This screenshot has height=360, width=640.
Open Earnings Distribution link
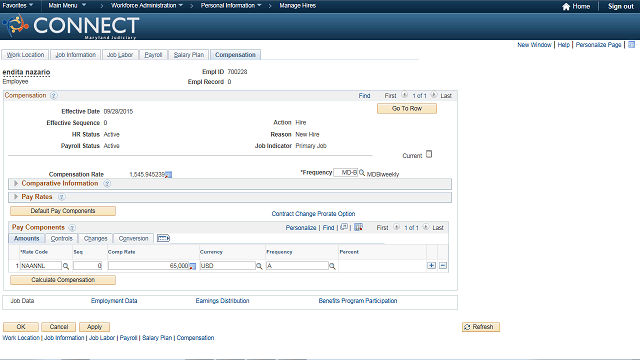point(222,301)
